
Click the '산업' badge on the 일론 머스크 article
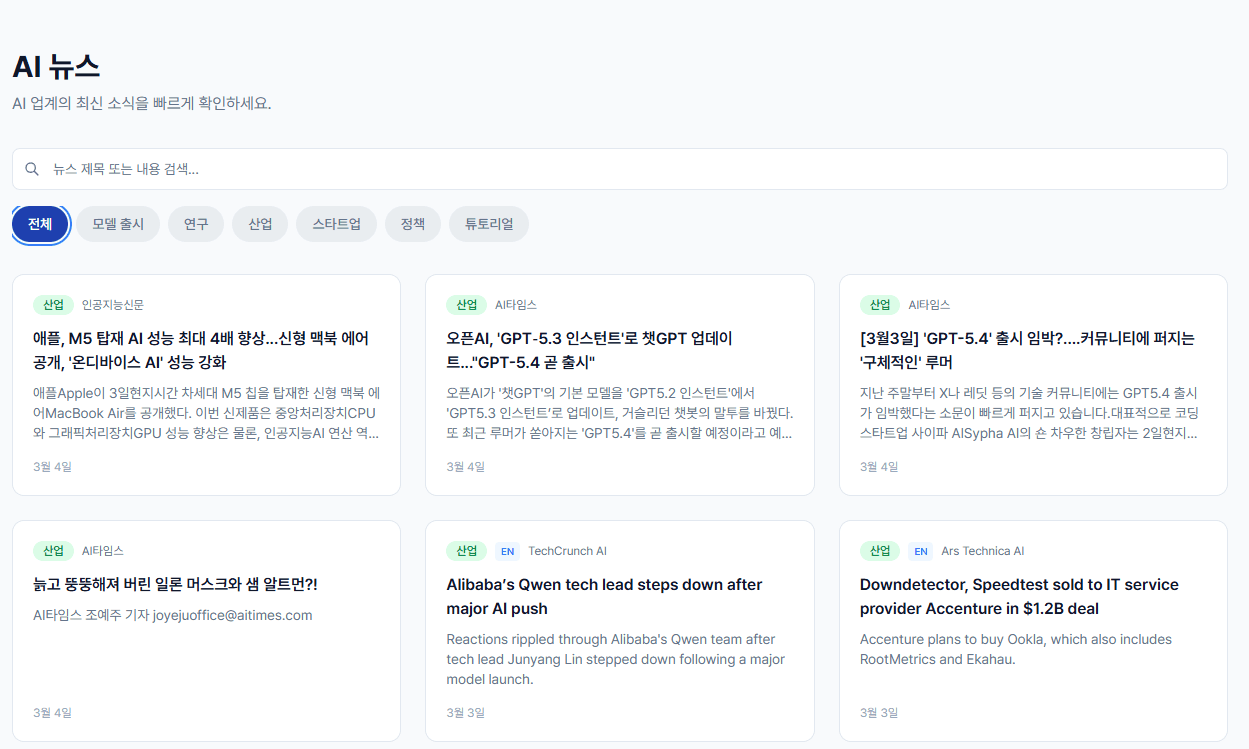tap(53, 550)
